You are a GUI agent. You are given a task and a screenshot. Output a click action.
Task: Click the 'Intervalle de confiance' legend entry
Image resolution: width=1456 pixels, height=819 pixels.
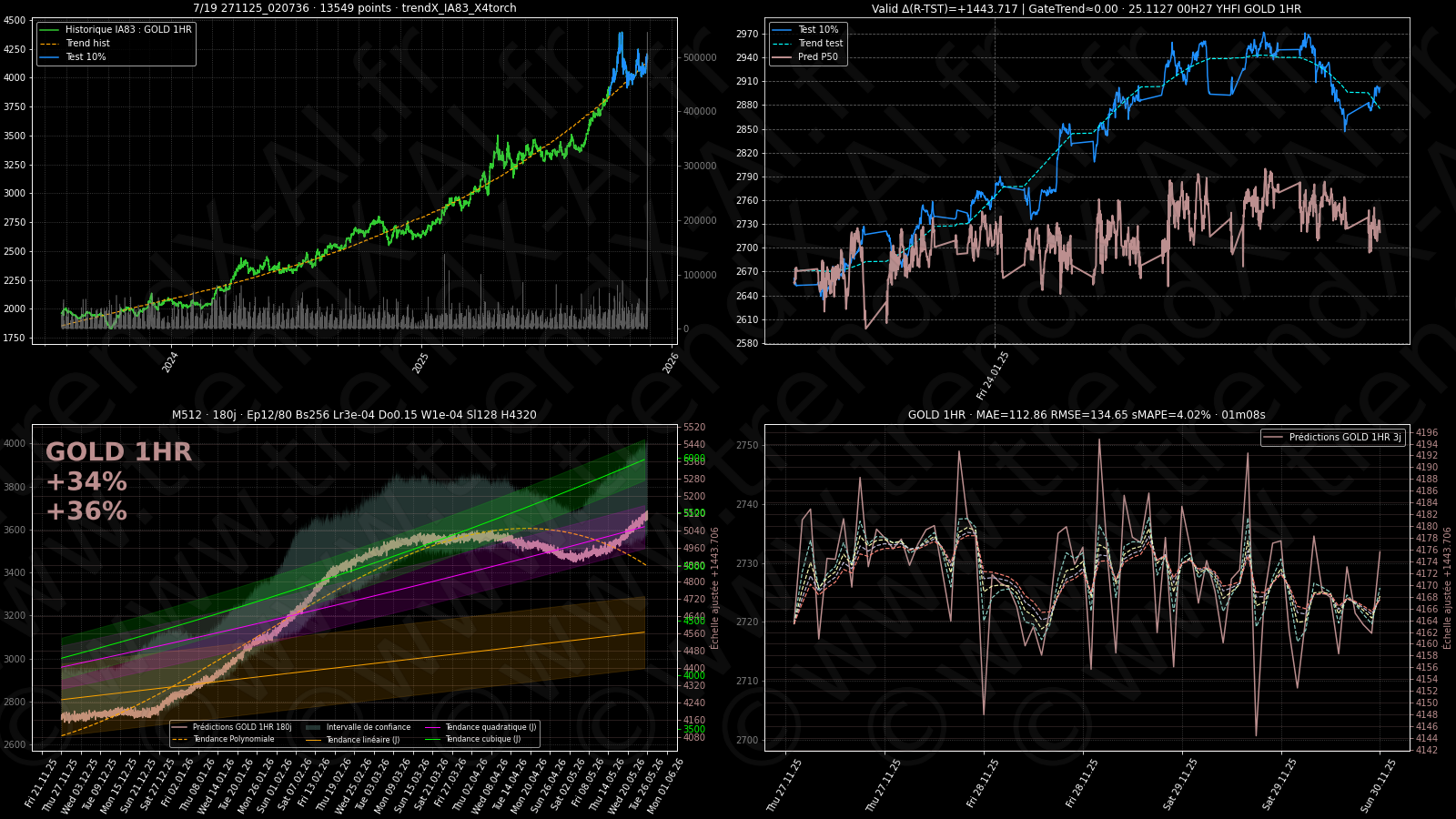pos(368,727)
